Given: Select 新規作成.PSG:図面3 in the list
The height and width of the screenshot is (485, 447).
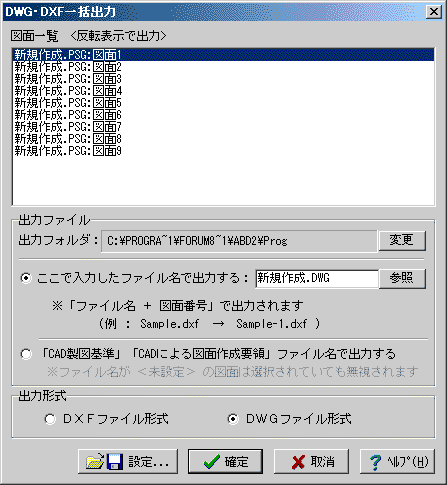Looking at the screenshot, I should click(x=223, y=79).
